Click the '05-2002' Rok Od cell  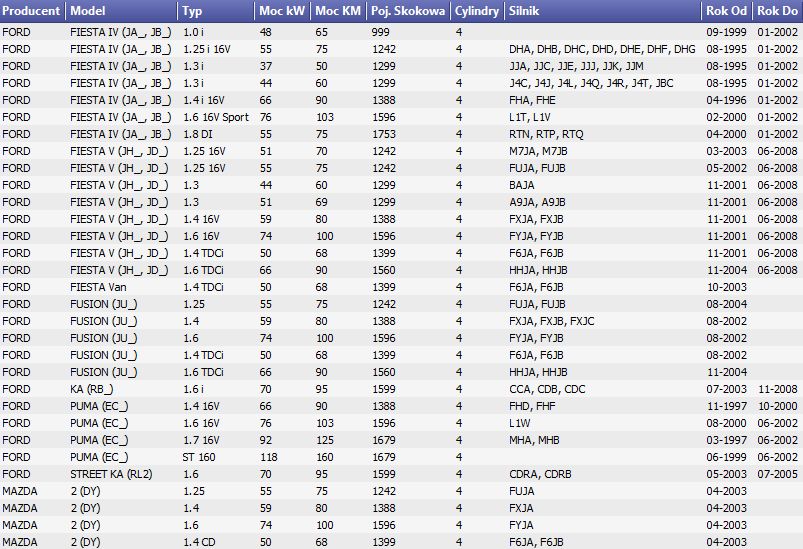pyautogui.click(x=727, y=168)
